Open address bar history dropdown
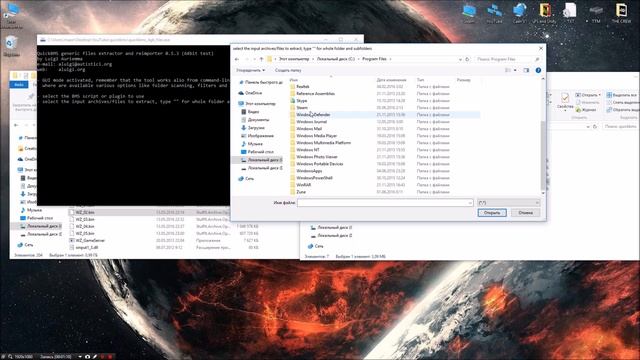Screen dimensions: 640x360 click(460, 59)
